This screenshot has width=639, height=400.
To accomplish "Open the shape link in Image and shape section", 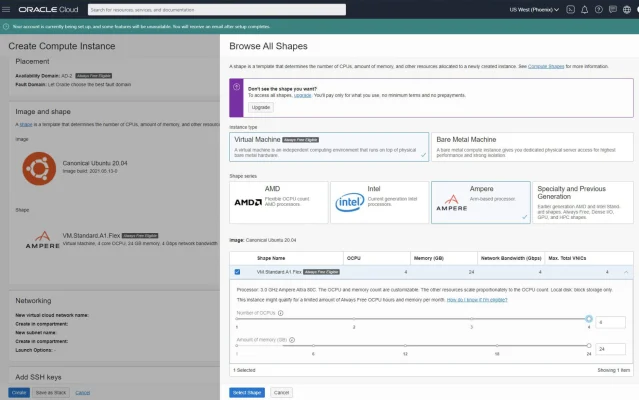I will (26, 125).
